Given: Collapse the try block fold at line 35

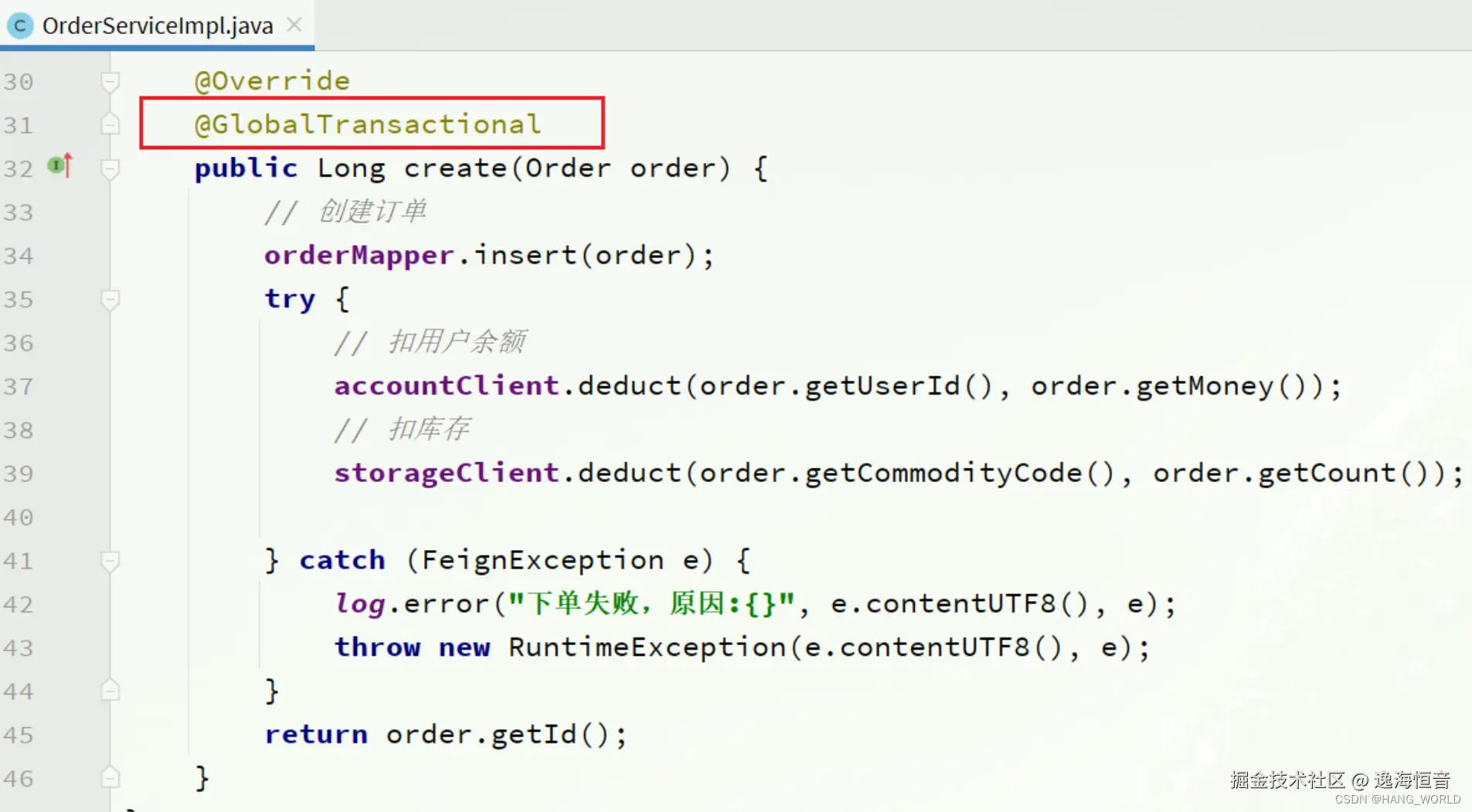Looking at the screenshot, I should [110, 300].
